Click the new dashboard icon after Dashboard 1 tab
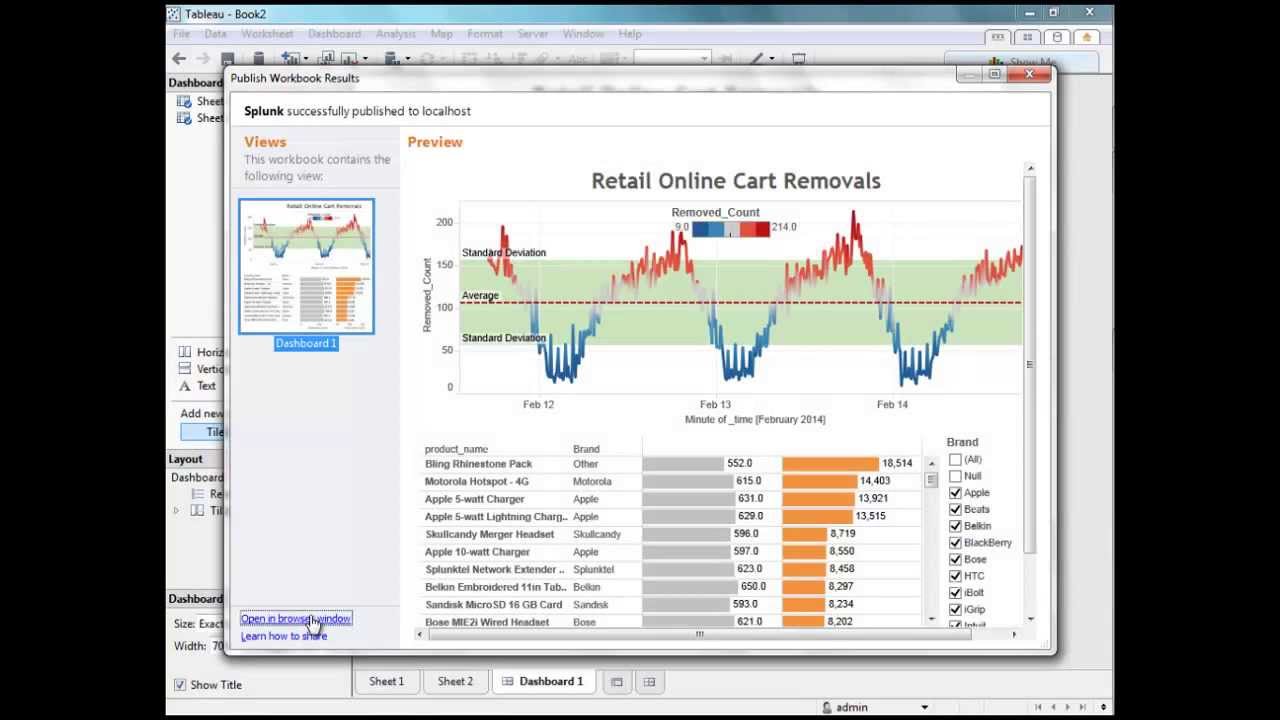Viewport: 1280px width, 720px height. click(x=617, y=682)
